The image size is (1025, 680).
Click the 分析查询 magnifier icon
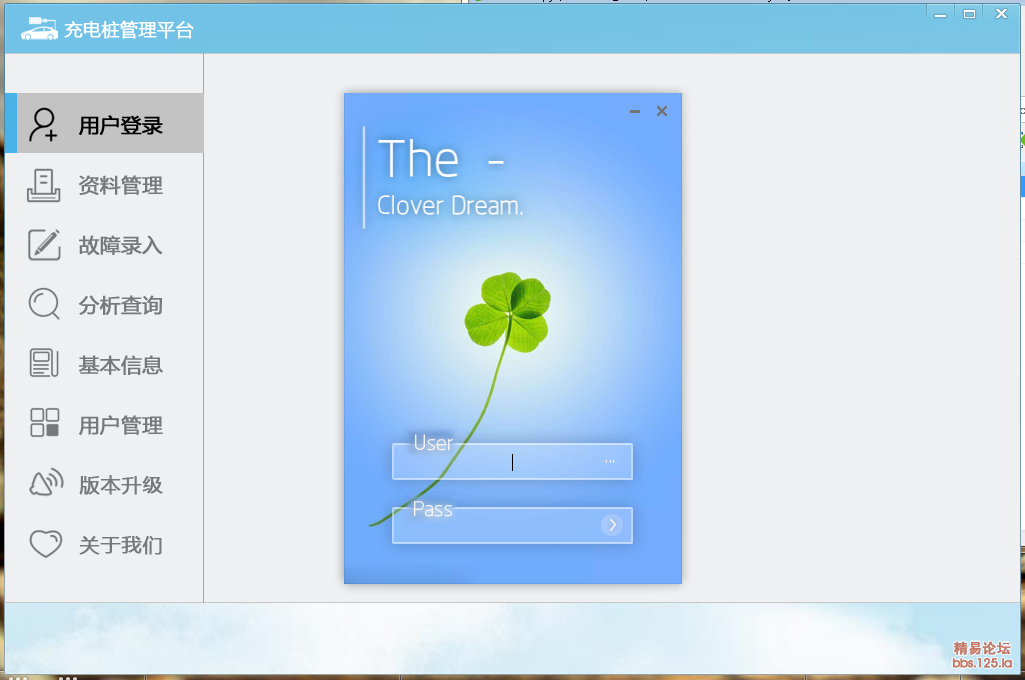point(44,304)
